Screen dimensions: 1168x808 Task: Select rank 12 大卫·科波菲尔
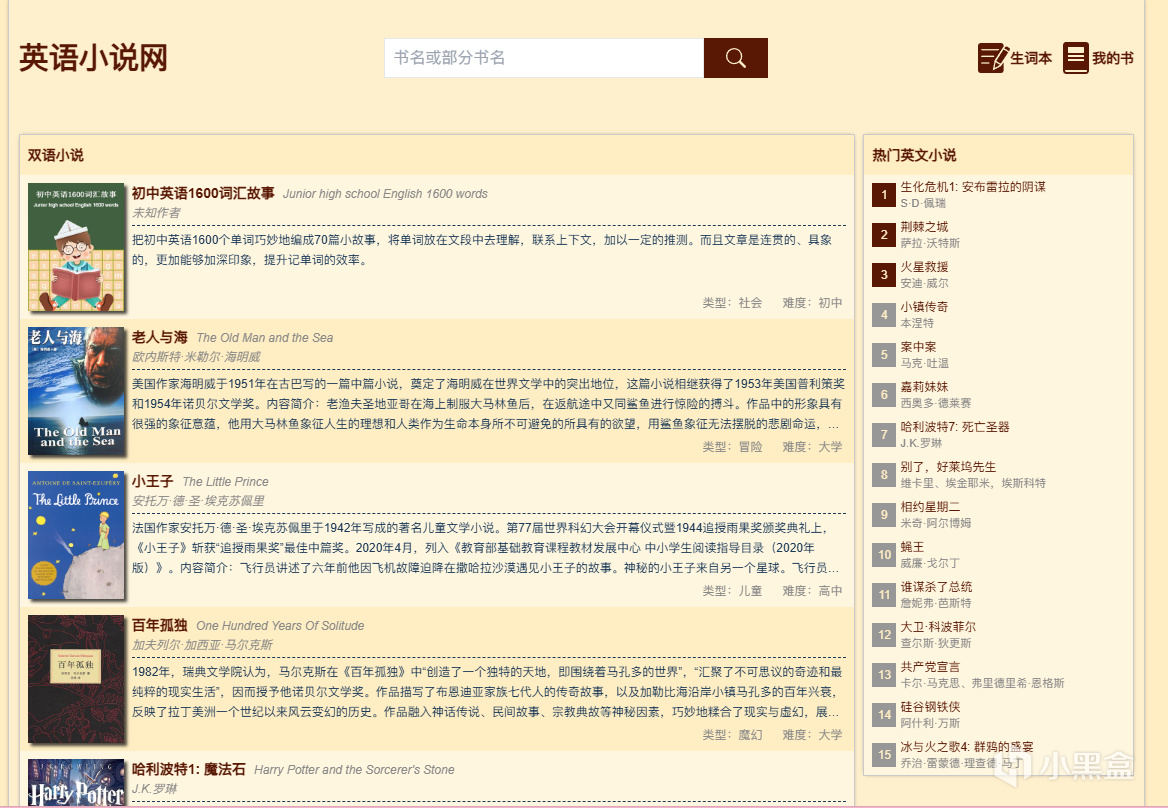[x=939, y=627]
